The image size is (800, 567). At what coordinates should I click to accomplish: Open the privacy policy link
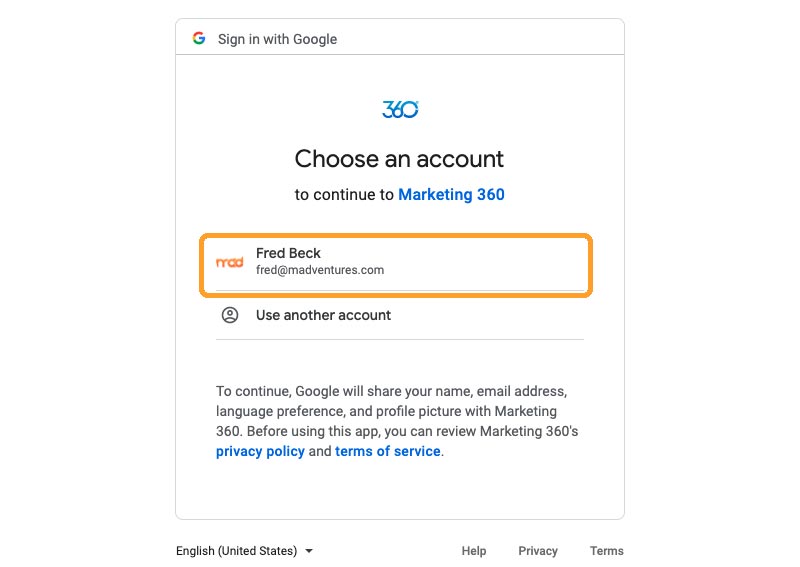tap(260, 451)
